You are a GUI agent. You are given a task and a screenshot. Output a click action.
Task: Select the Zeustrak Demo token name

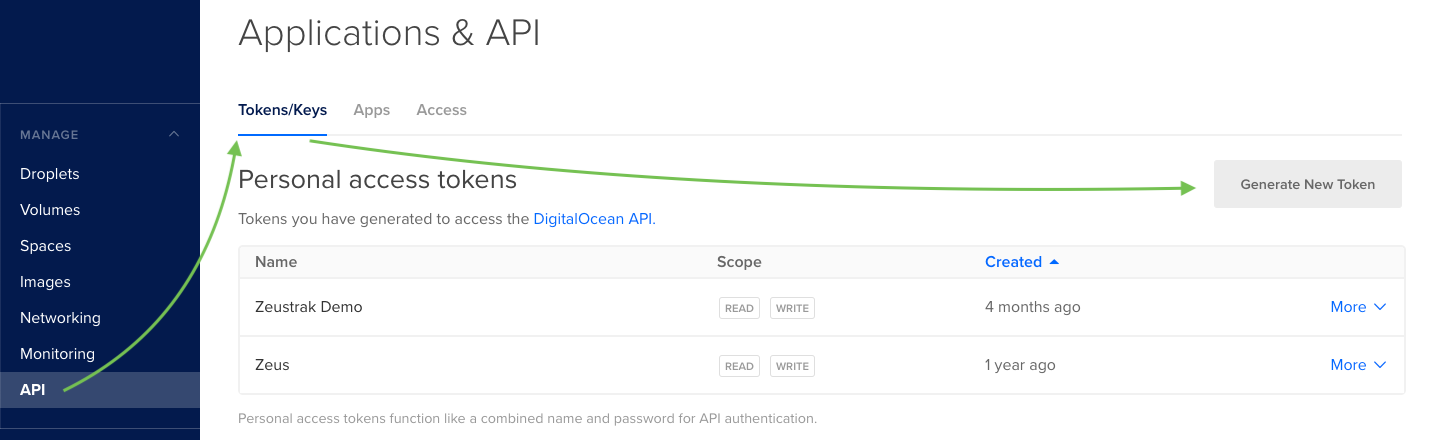point(309,307)
